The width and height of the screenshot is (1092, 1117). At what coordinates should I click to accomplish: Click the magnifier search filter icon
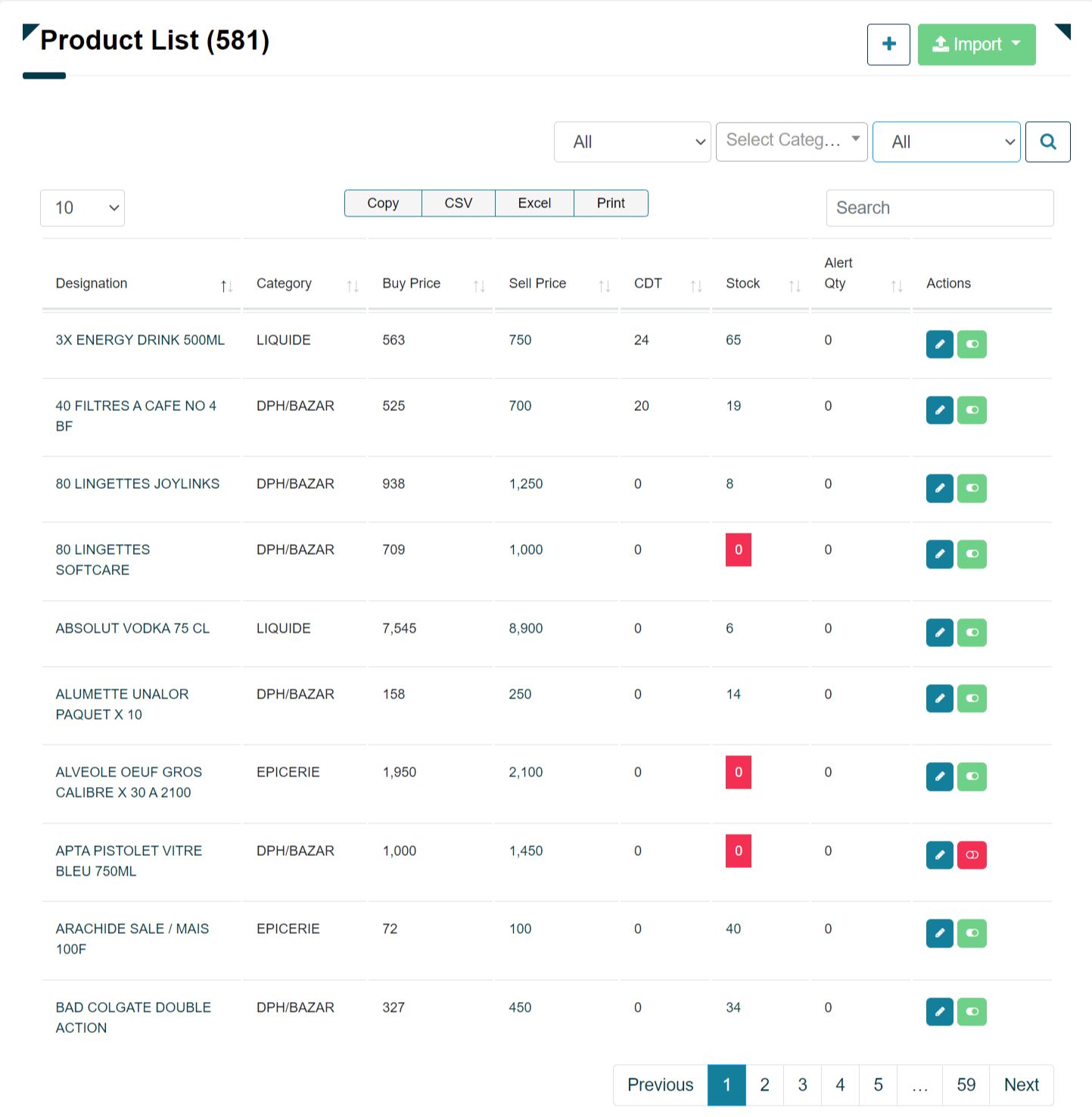coord(1047,142)
